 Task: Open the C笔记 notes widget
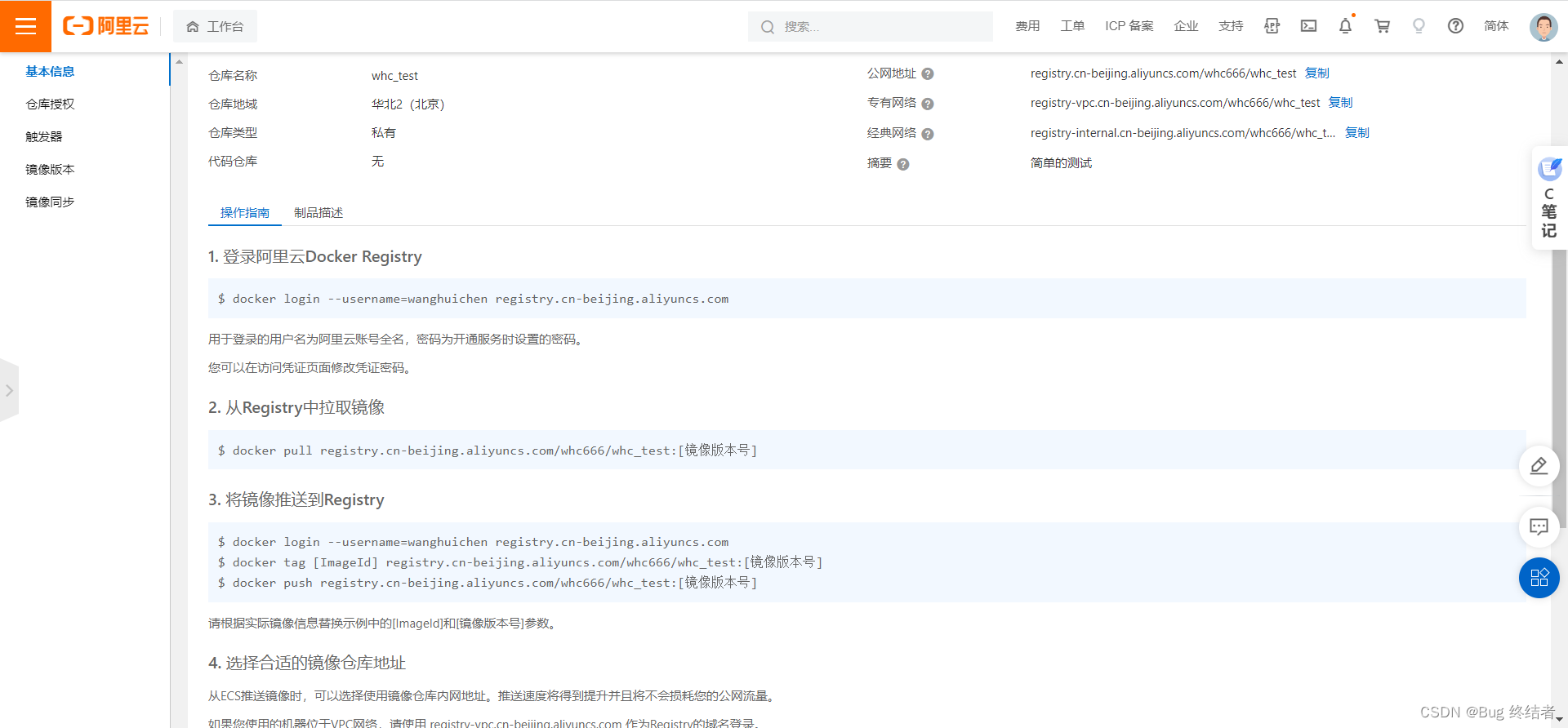(x=1549, y=198)
